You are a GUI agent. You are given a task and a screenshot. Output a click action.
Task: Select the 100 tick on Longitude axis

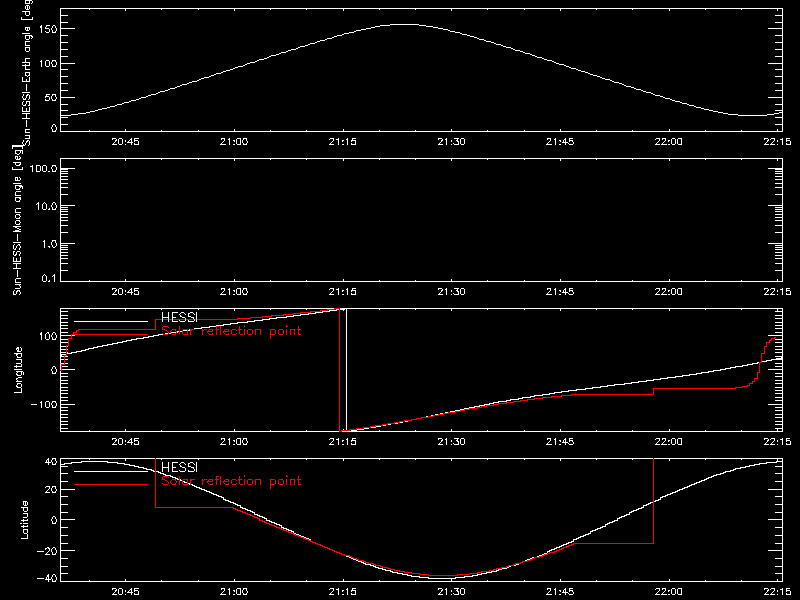click(47, 337)
